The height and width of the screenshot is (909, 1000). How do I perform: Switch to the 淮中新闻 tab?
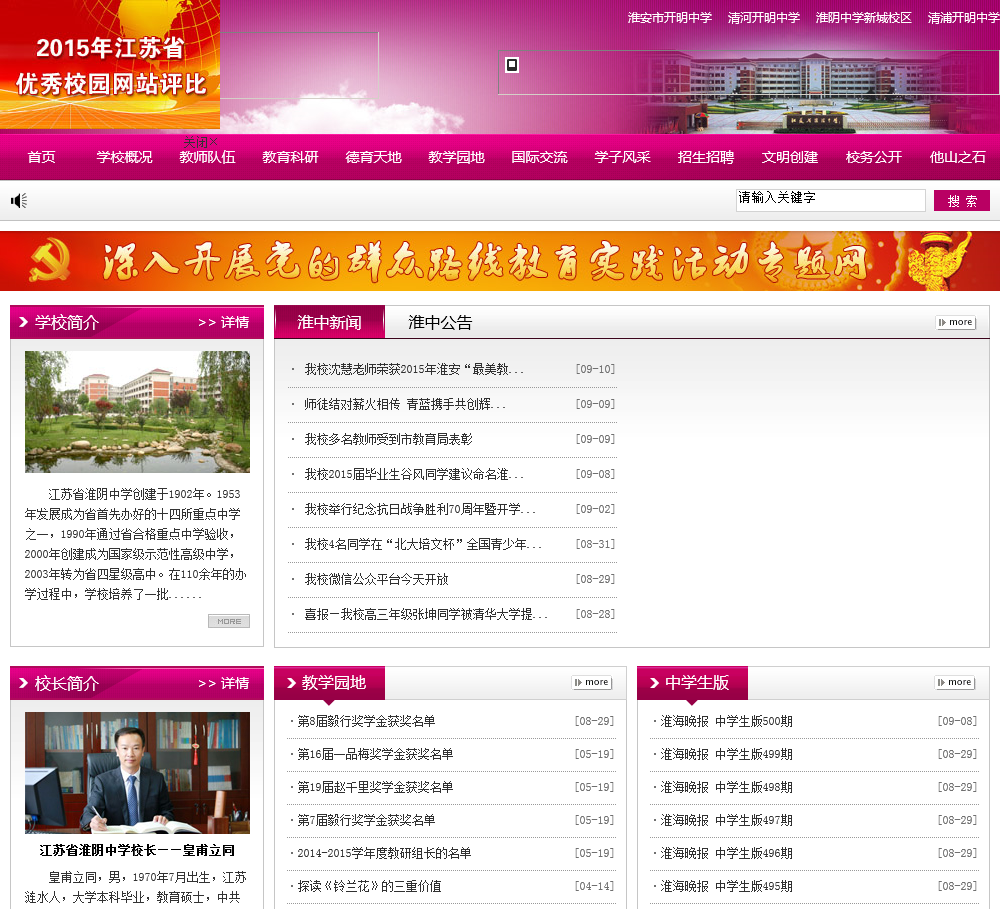(329, 322)
